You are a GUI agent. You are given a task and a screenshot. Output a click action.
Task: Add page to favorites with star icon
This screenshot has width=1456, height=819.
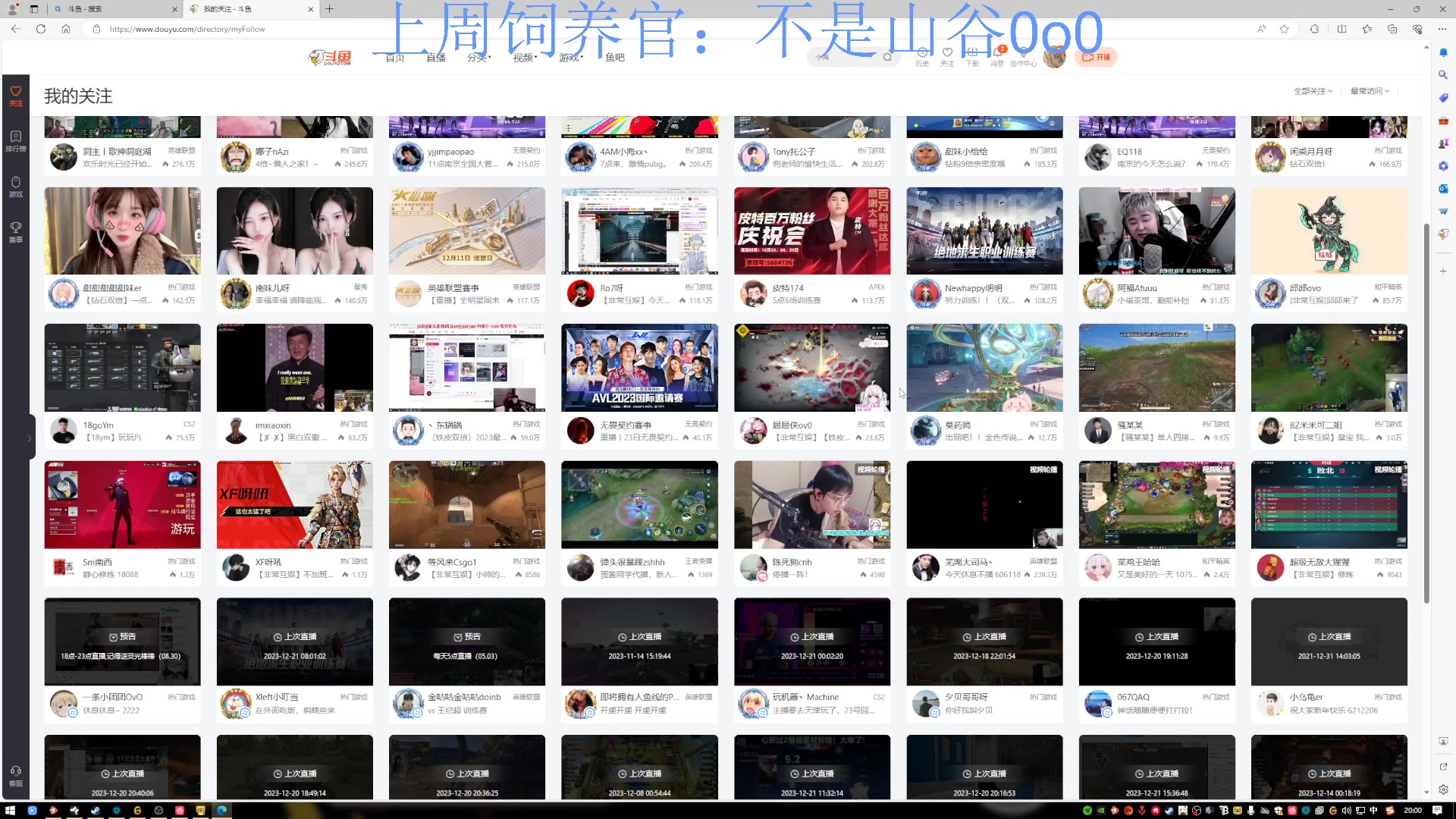coord(1284,29)
